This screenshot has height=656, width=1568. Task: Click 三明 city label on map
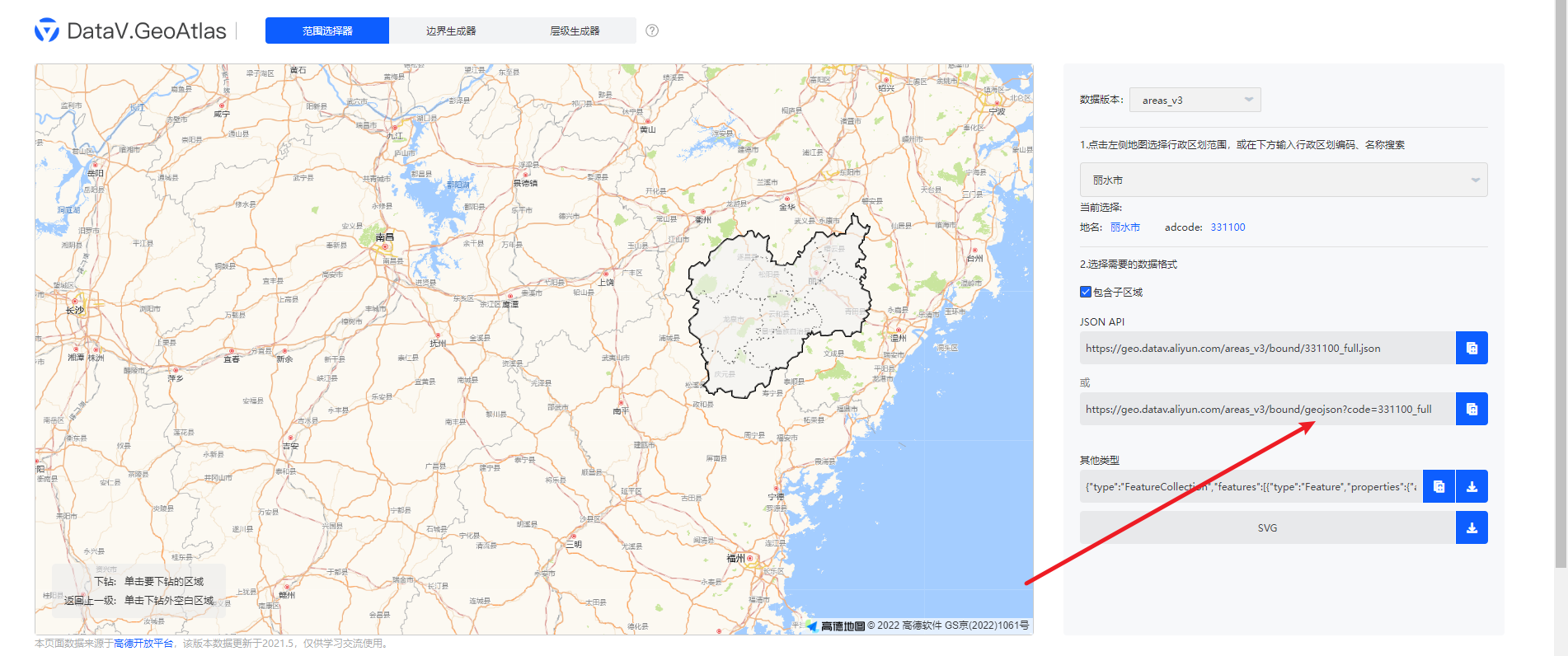click(574, 545)
